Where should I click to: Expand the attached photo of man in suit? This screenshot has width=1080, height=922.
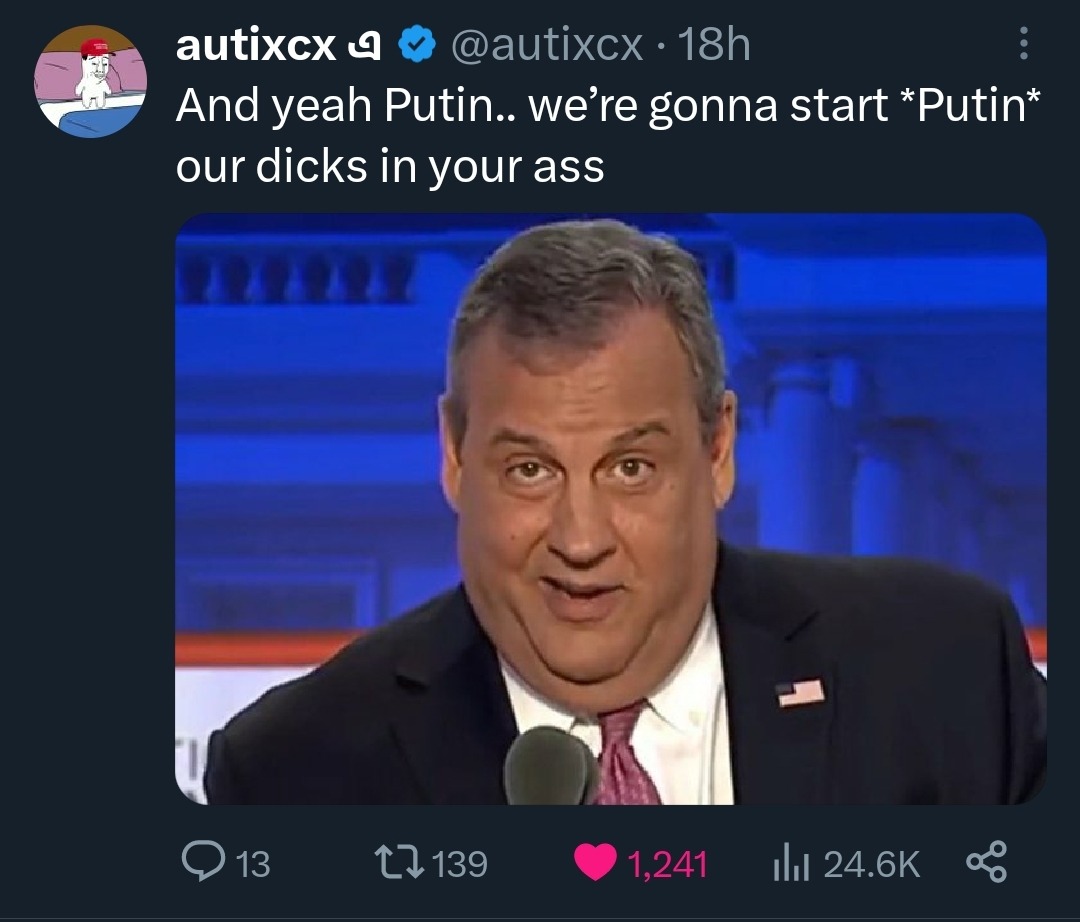coord(611,509)
